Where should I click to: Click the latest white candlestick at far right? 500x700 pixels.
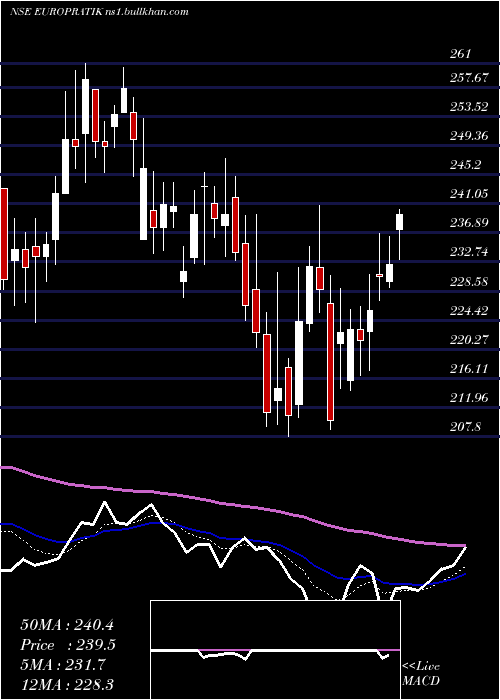click(x=399, y=222)
